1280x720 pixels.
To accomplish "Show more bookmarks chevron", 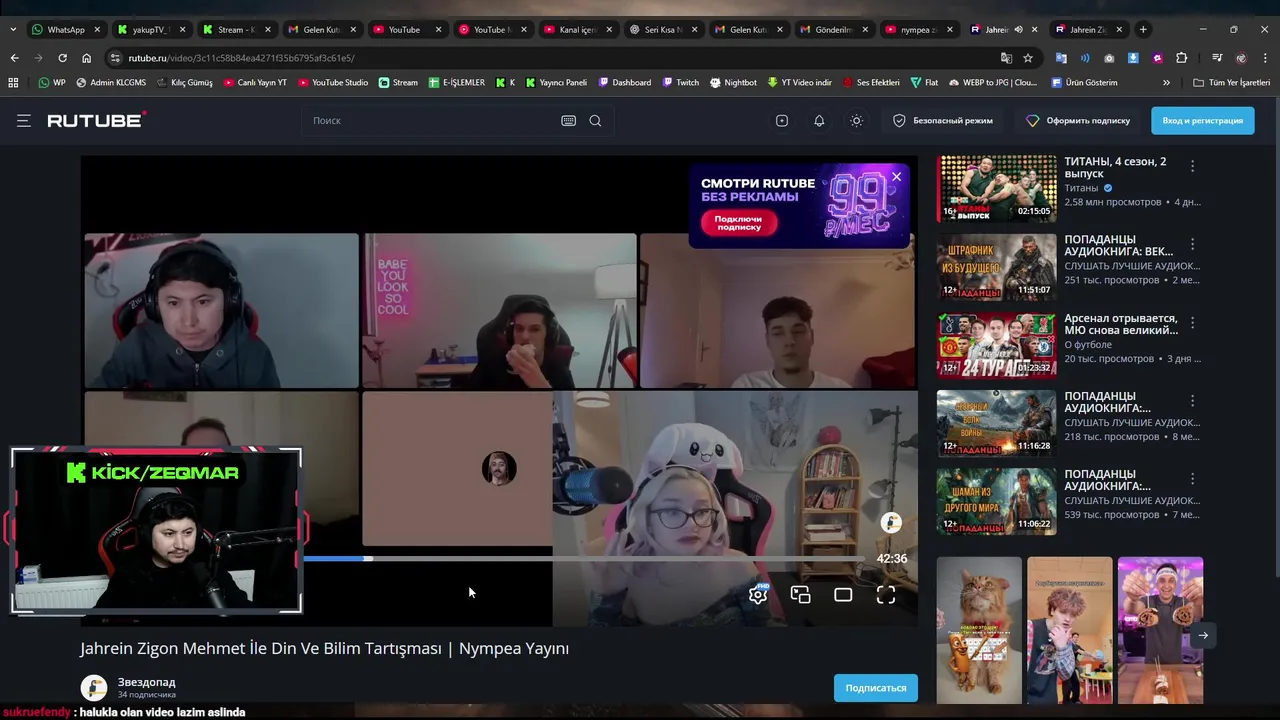I will tap(1166, 83).
